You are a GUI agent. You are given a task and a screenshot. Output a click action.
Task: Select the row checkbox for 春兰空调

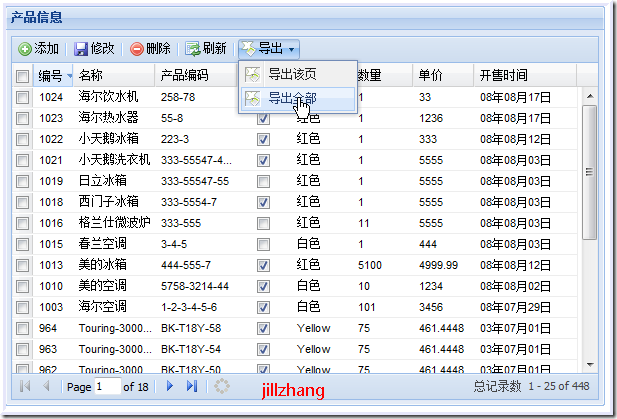click(23, 244)
